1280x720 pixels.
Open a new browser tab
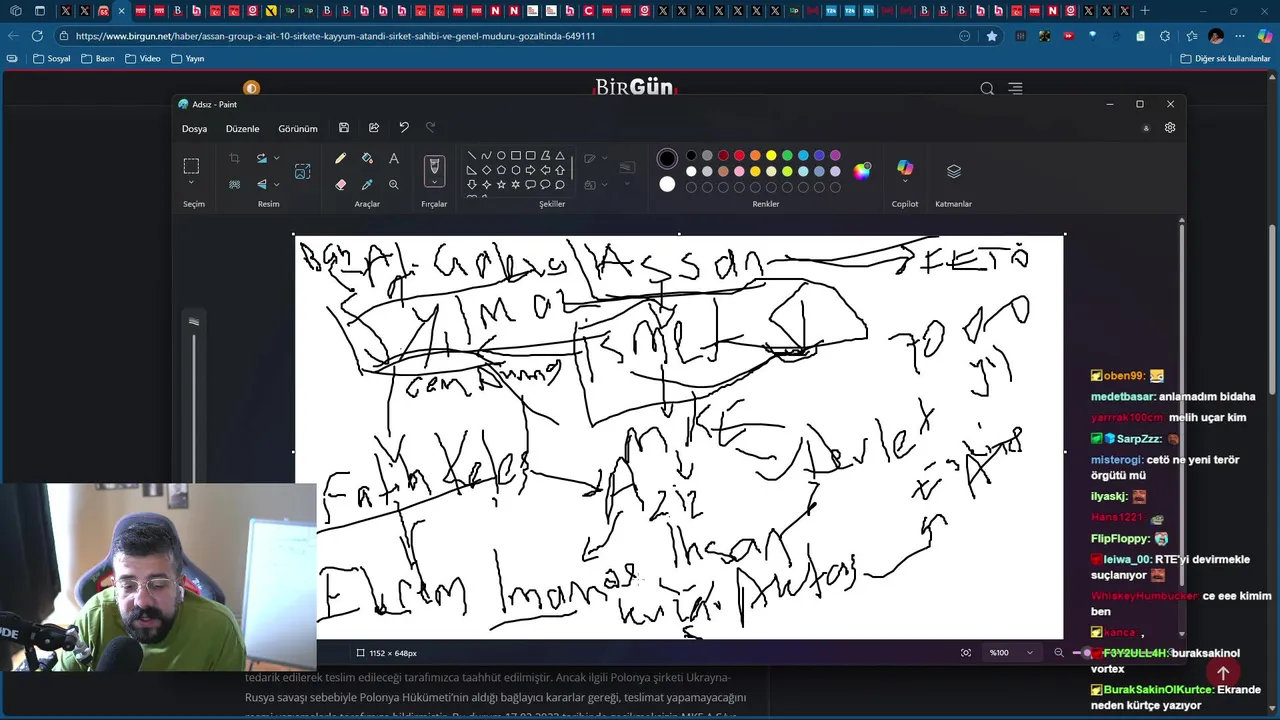click(x=1145, y=11)
